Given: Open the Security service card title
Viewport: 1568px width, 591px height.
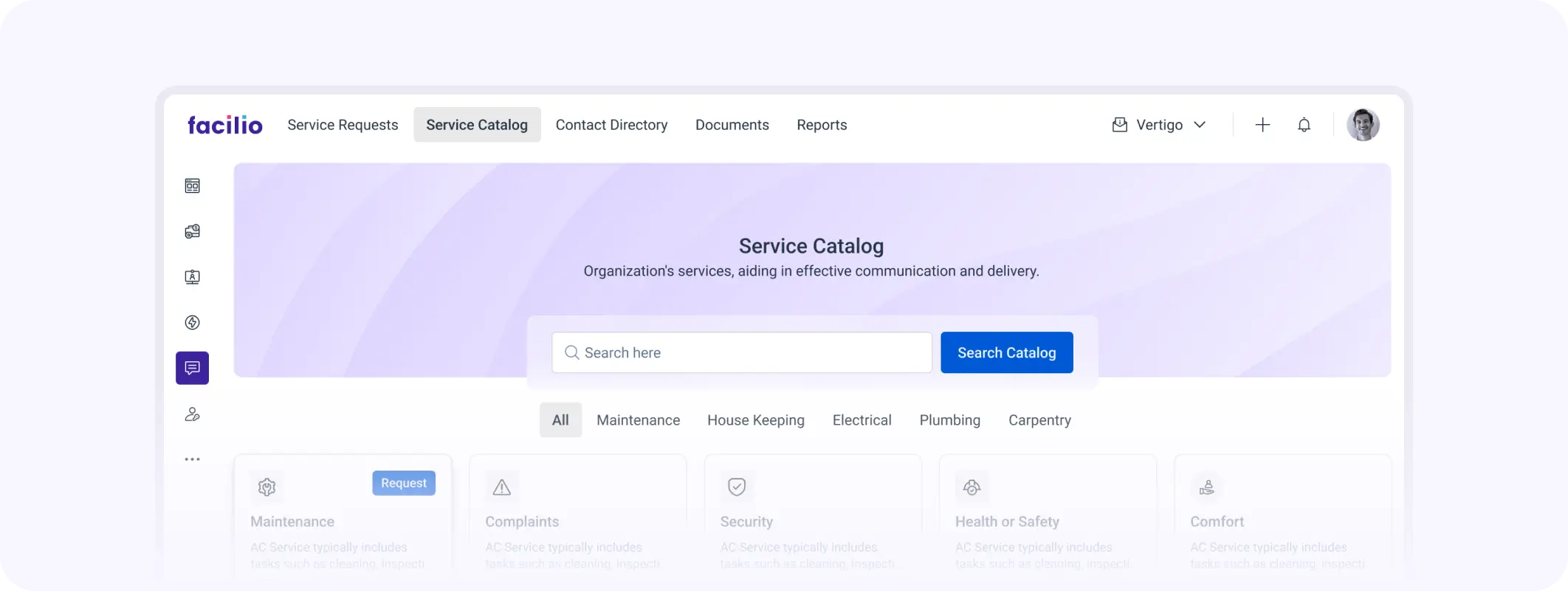Looking at the screenshot, I should 746,522.
